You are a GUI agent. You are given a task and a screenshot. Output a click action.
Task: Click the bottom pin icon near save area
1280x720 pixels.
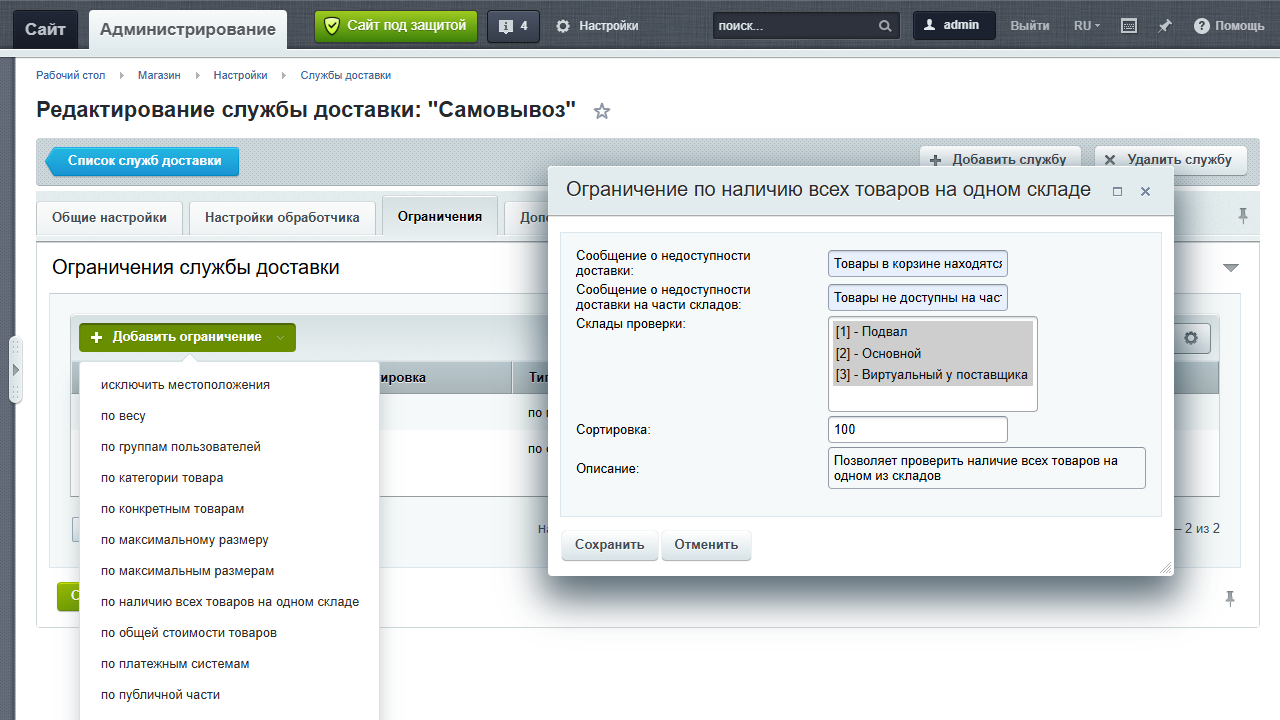(1230, 598)
